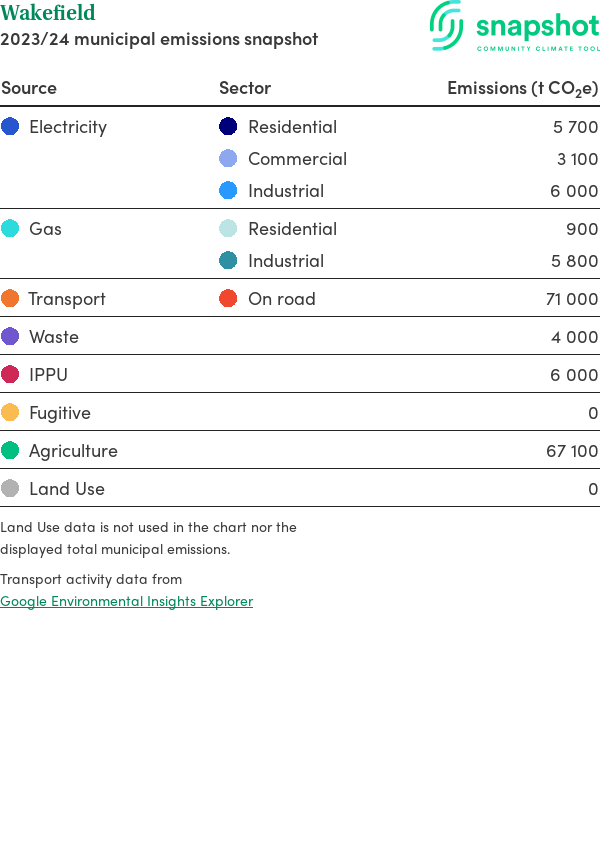Viewport: 600px width, 850px height.
Task: Click the grey Land Use dot
Action: pos(10,488)
